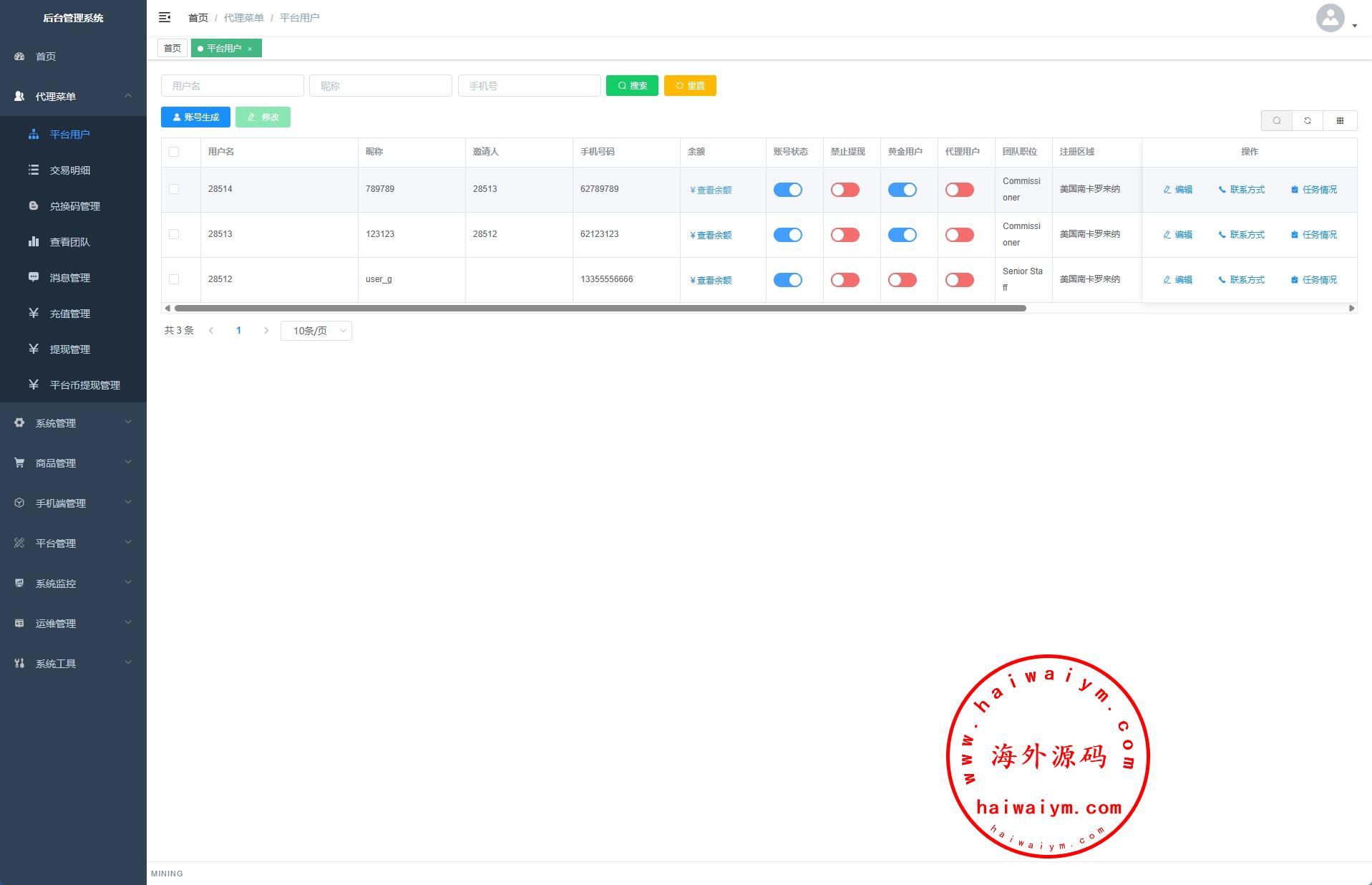Open the column display grid icon
The width and height of the screenshot is (1372, 885).
pos(1340,121)
